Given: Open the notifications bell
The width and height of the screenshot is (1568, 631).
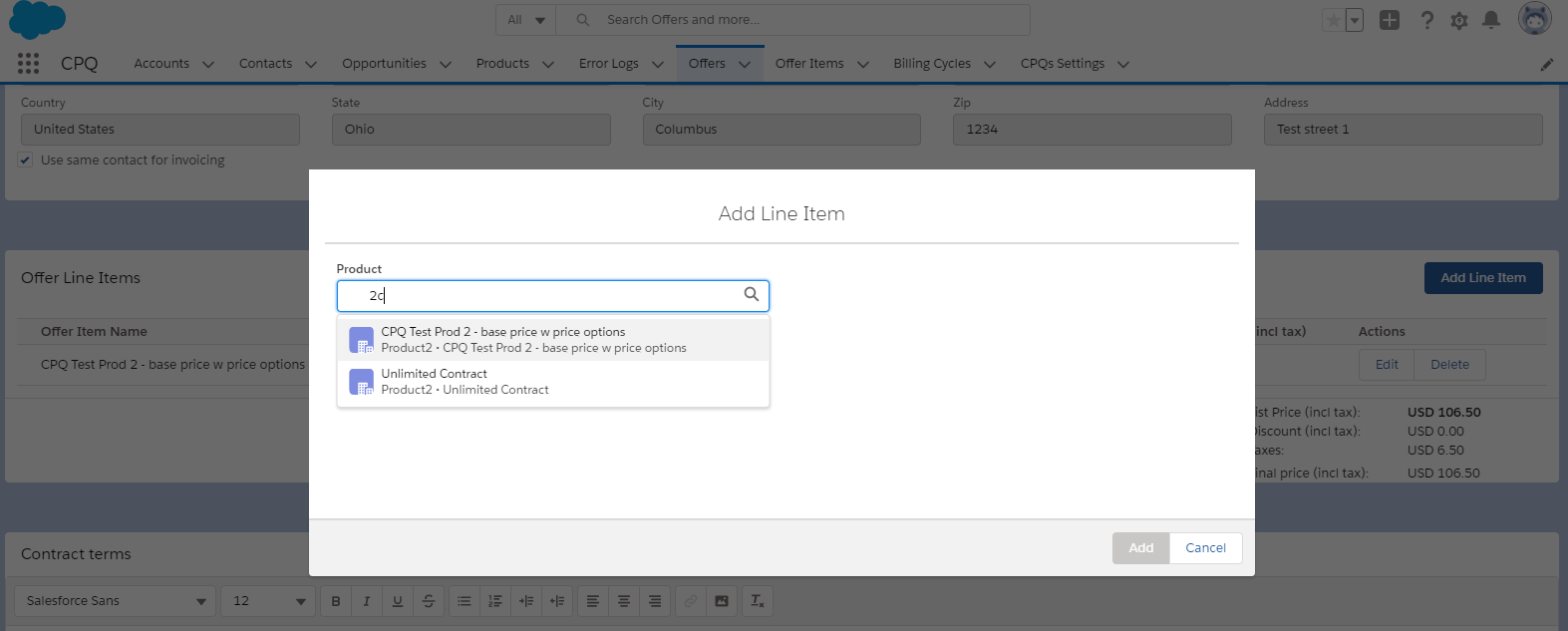Looking at the screenshot, I should click(x=1491, y=20).
